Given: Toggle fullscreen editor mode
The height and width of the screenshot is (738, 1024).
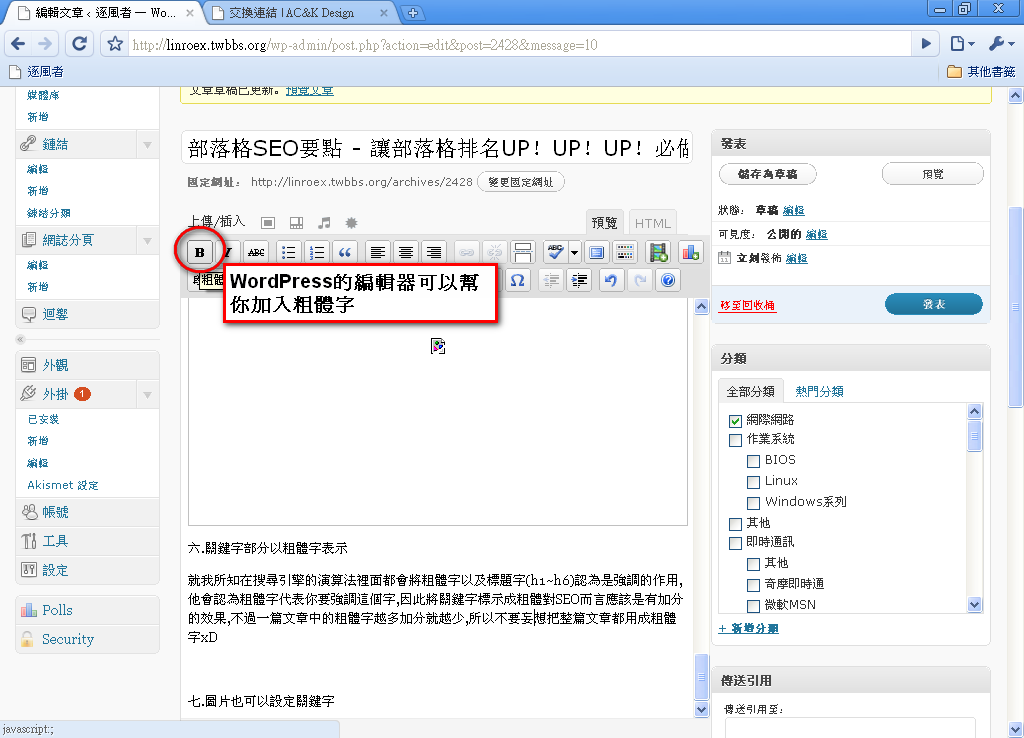Looking at the screenshot, I should (596, 252).
